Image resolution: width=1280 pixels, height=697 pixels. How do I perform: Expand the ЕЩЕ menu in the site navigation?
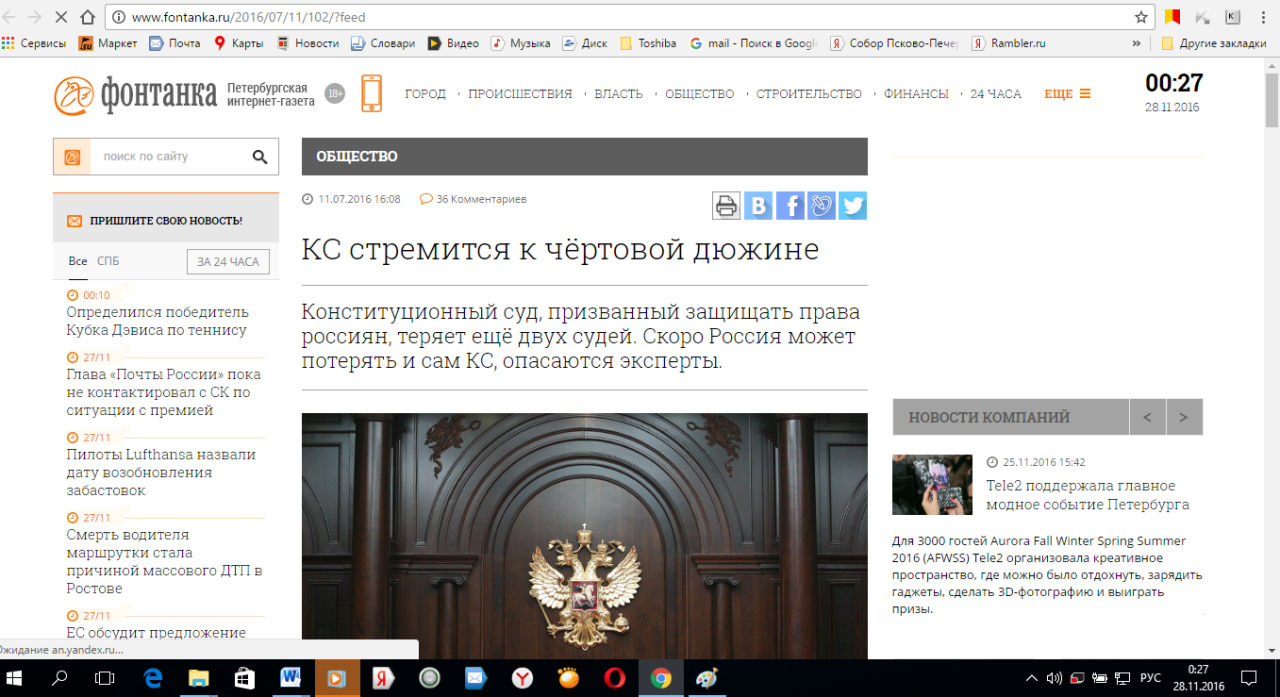click(1067, 94)
